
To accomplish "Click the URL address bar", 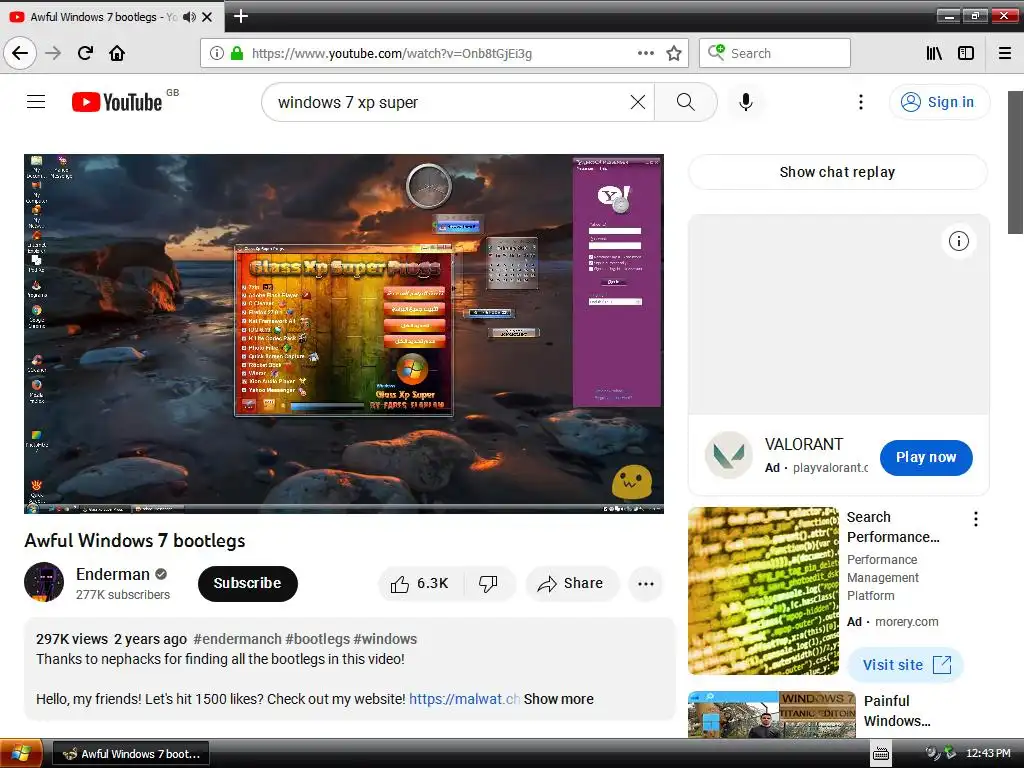I will [x=444, y=53].
